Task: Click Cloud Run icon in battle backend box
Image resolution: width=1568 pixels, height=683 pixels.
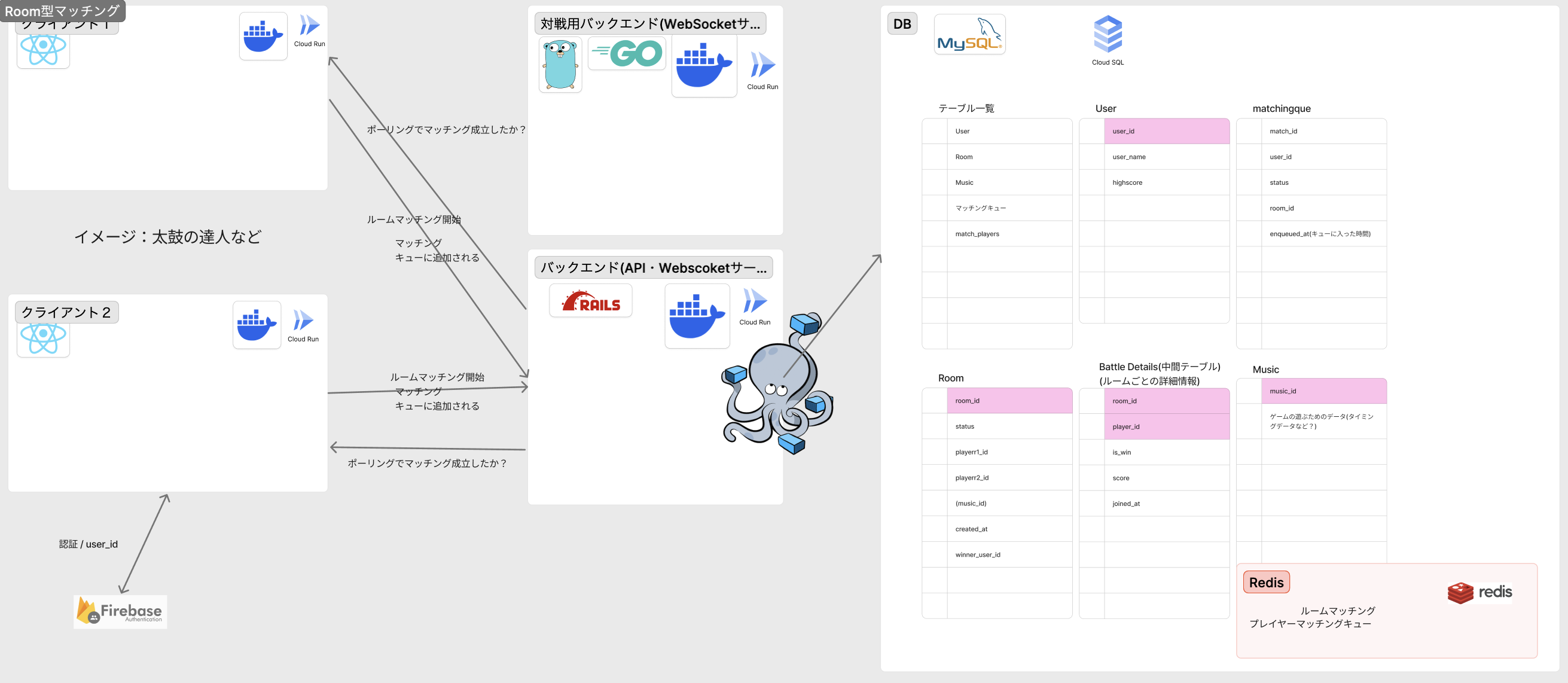Action: tap(762, 71)
